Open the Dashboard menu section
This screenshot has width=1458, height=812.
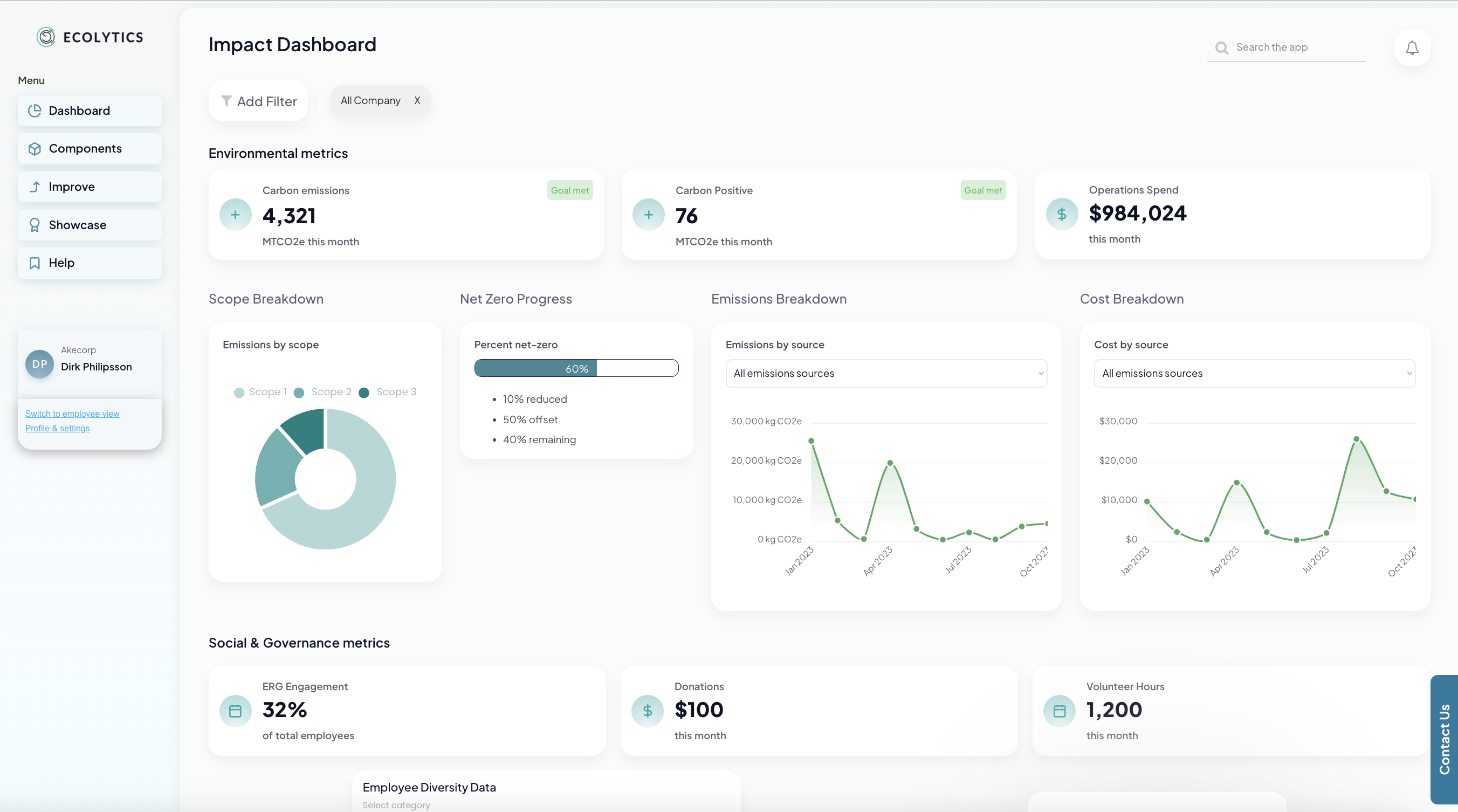tap(79, 111)
